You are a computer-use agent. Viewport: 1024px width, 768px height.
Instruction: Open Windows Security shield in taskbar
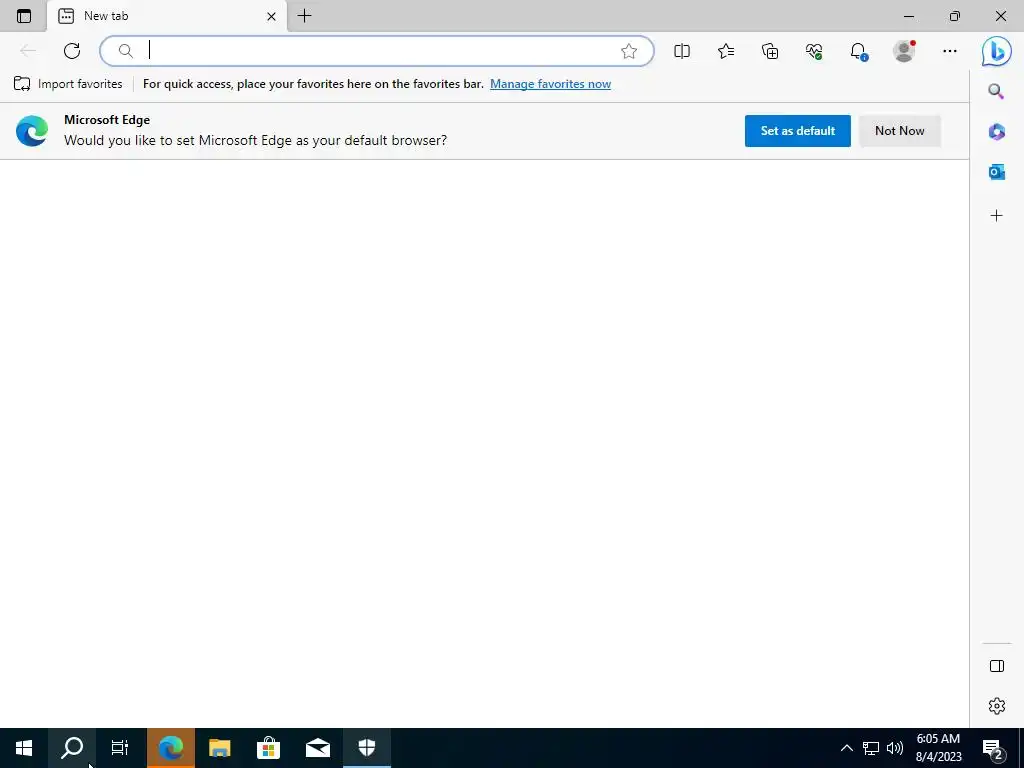point(367,748)
